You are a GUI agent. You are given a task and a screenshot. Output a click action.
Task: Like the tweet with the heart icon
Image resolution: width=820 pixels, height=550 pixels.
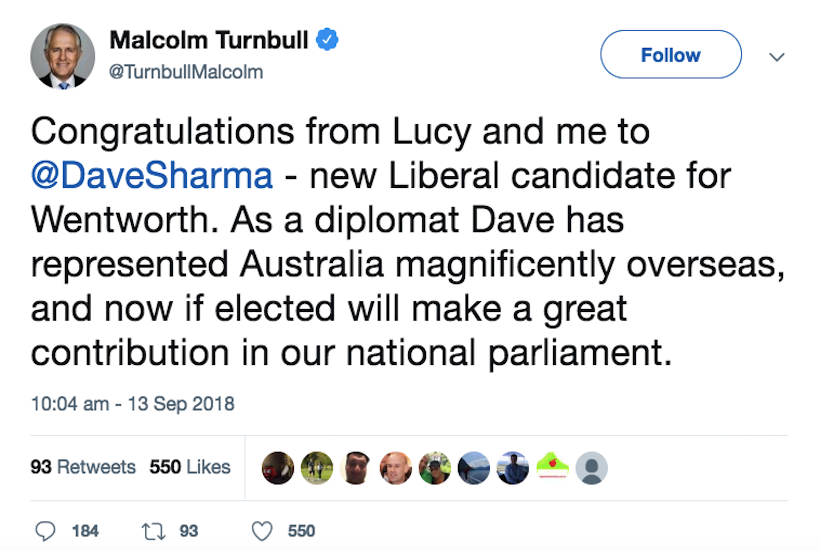click(x=262, y=531)
